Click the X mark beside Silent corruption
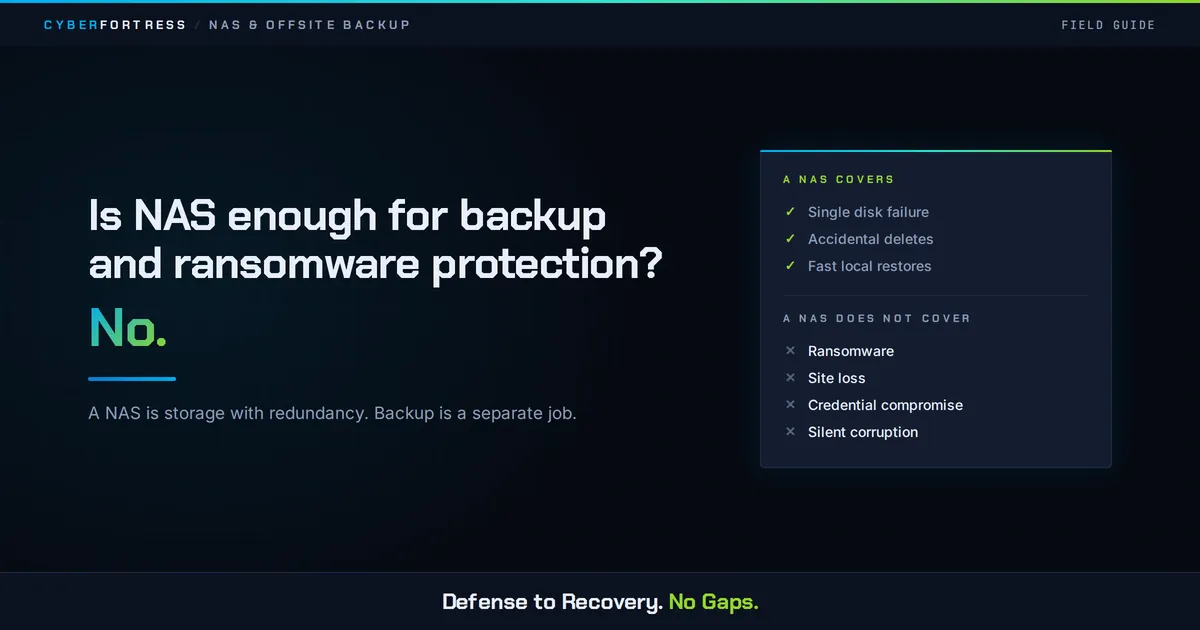 tap(790, 432)
